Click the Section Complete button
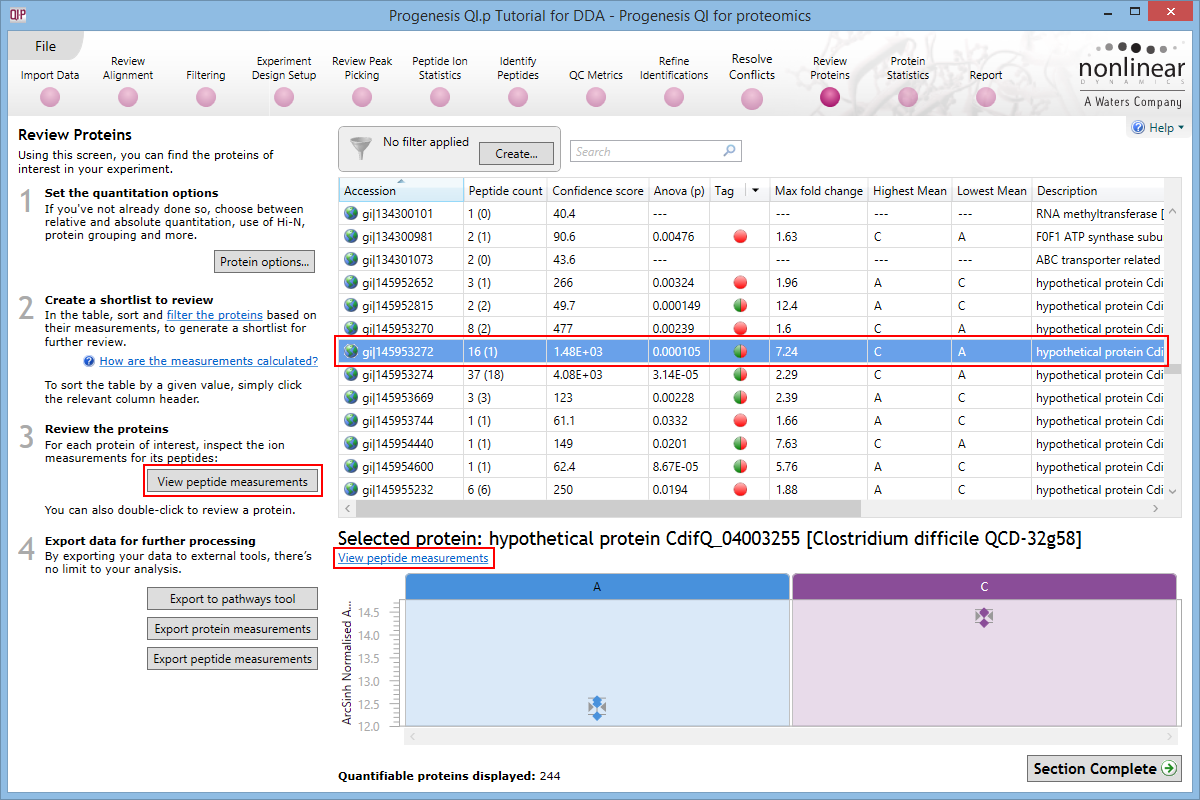The width and height of the screenshot is (1200, 800). (x=1104, y=769)
